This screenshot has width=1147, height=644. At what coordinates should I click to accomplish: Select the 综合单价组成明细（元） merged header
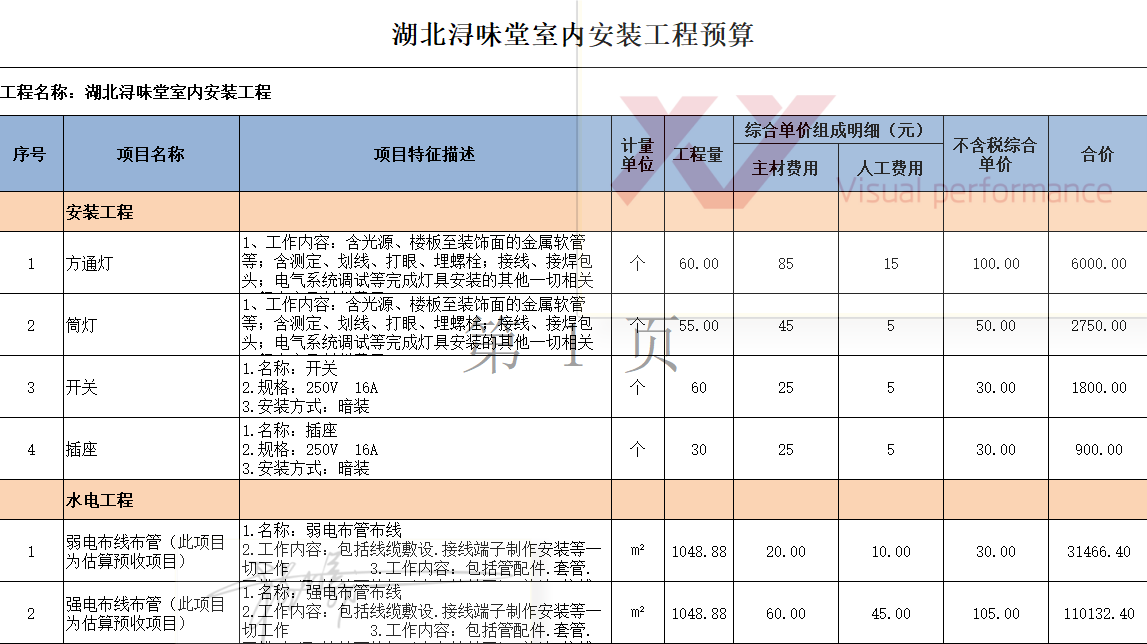tap(838, 130)
